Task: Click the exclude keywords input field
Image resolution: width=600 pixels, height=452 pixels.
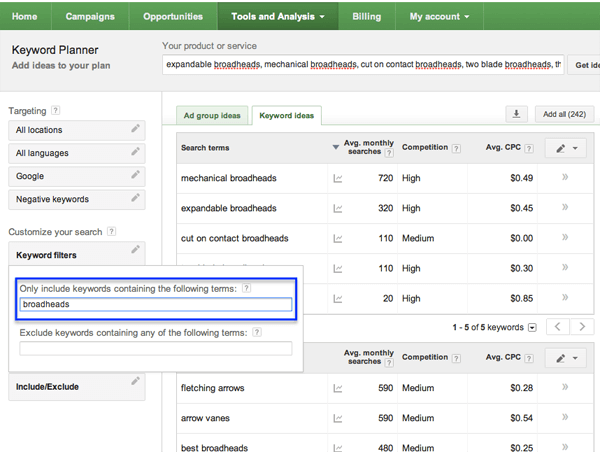Action: click(x=156, y=348)
